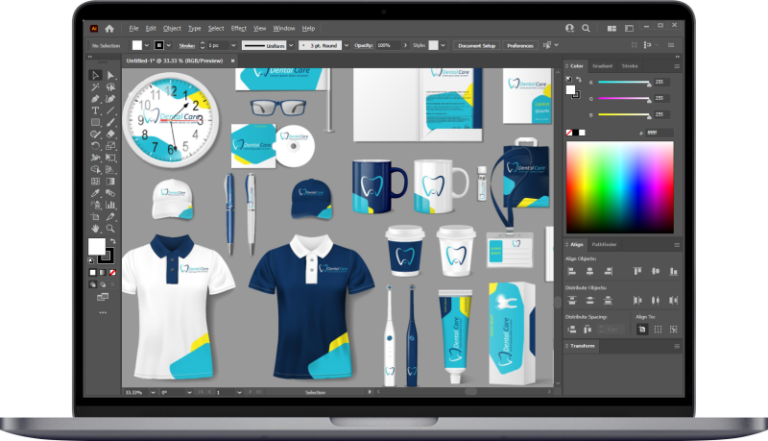Open the Effect menu
Viewport: 768px width, 441px height.
[x=239, y=28]
